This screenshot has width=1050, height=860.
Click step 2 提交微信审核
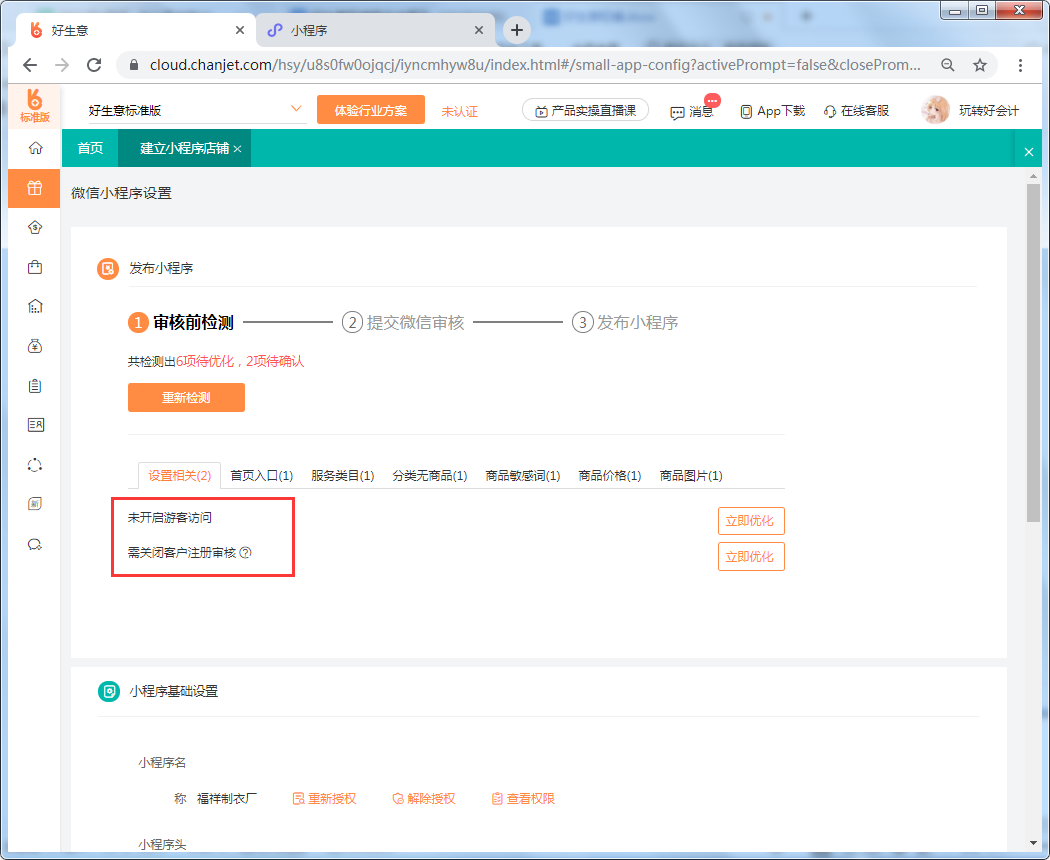pos(403,323)
